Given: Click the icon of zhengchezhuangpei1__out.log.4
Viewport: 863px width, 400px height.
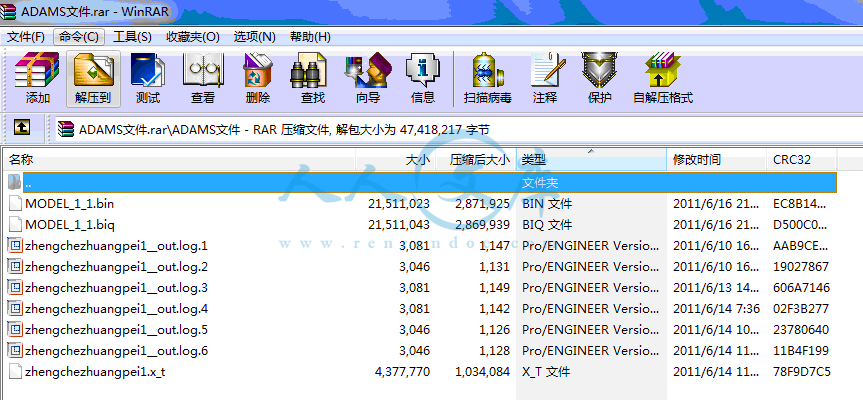Looking at the screenshot, I should [15, 308].
